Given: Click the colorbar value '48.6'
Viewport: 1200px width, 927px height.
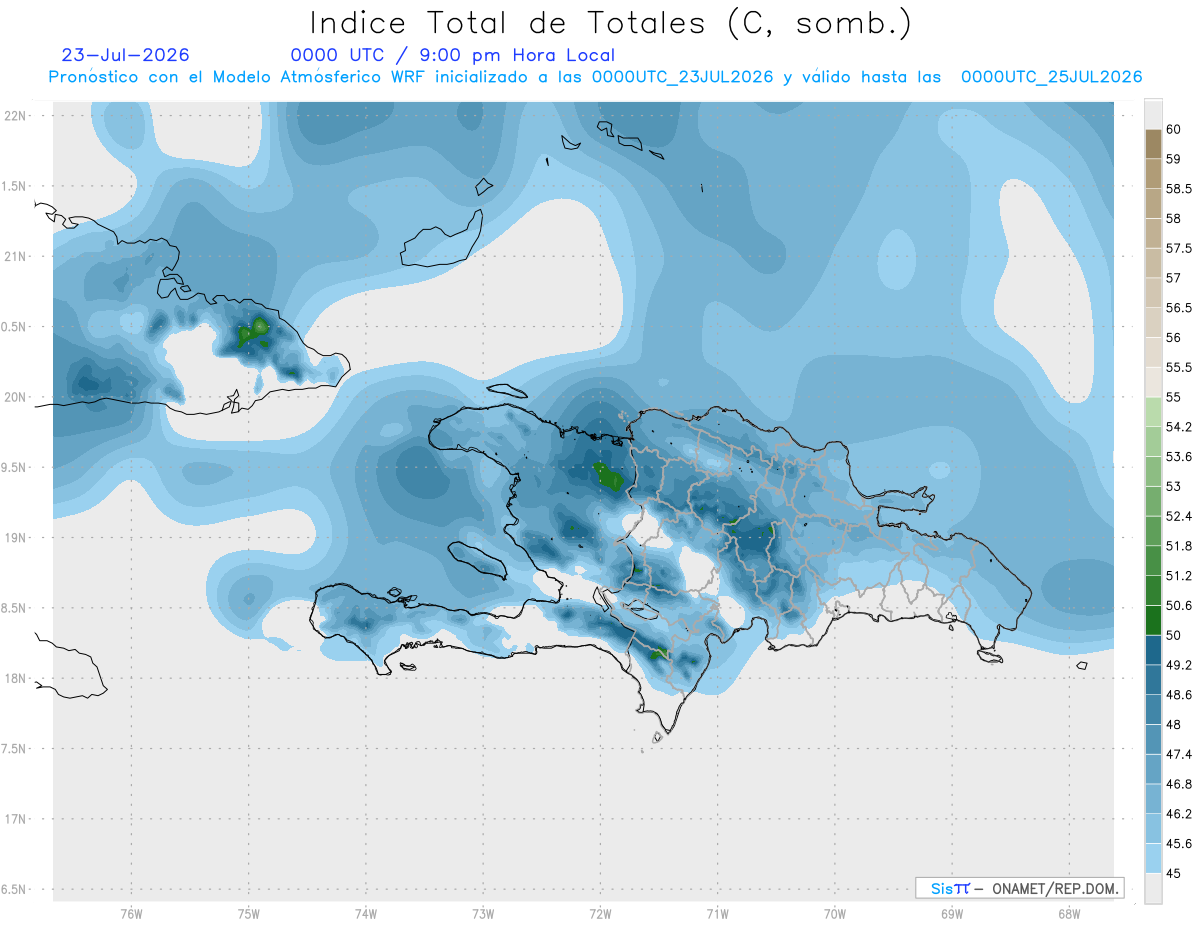Looking at the screenshot, I should tap(1178, 695).
